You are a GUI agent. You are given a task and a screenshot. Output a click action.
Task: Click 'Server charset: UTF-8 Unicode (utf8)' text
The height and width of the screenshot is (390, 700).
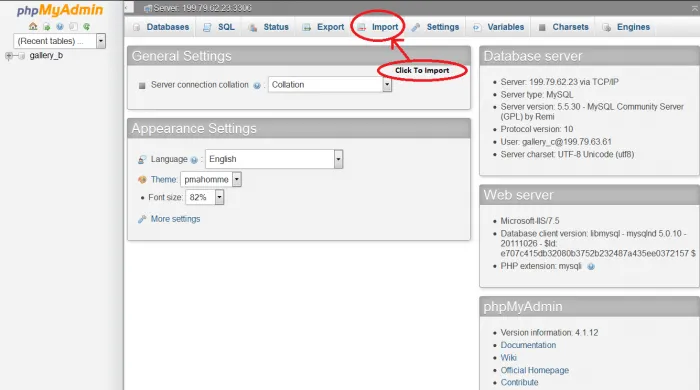coord(567,154)
